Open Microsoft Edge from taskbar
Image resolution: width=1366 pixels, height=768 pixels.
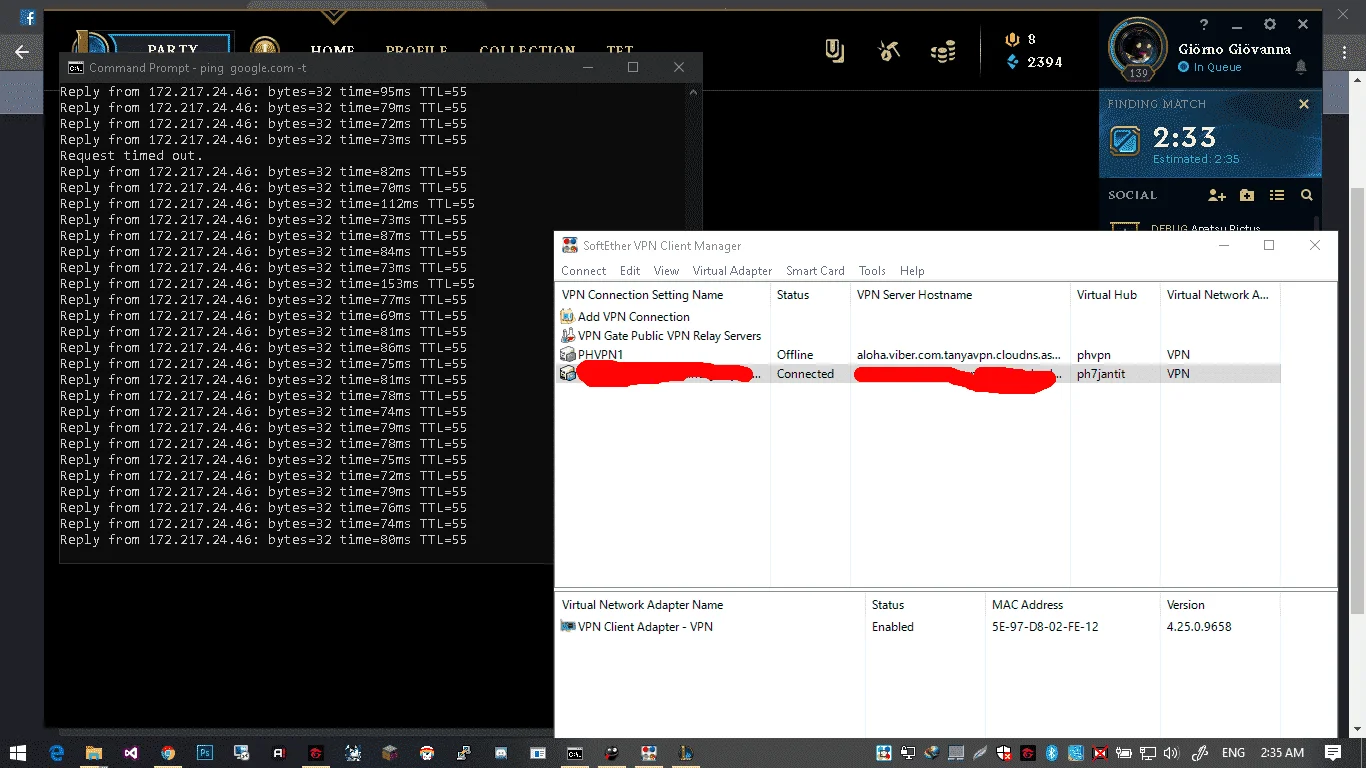click(57, 752)
